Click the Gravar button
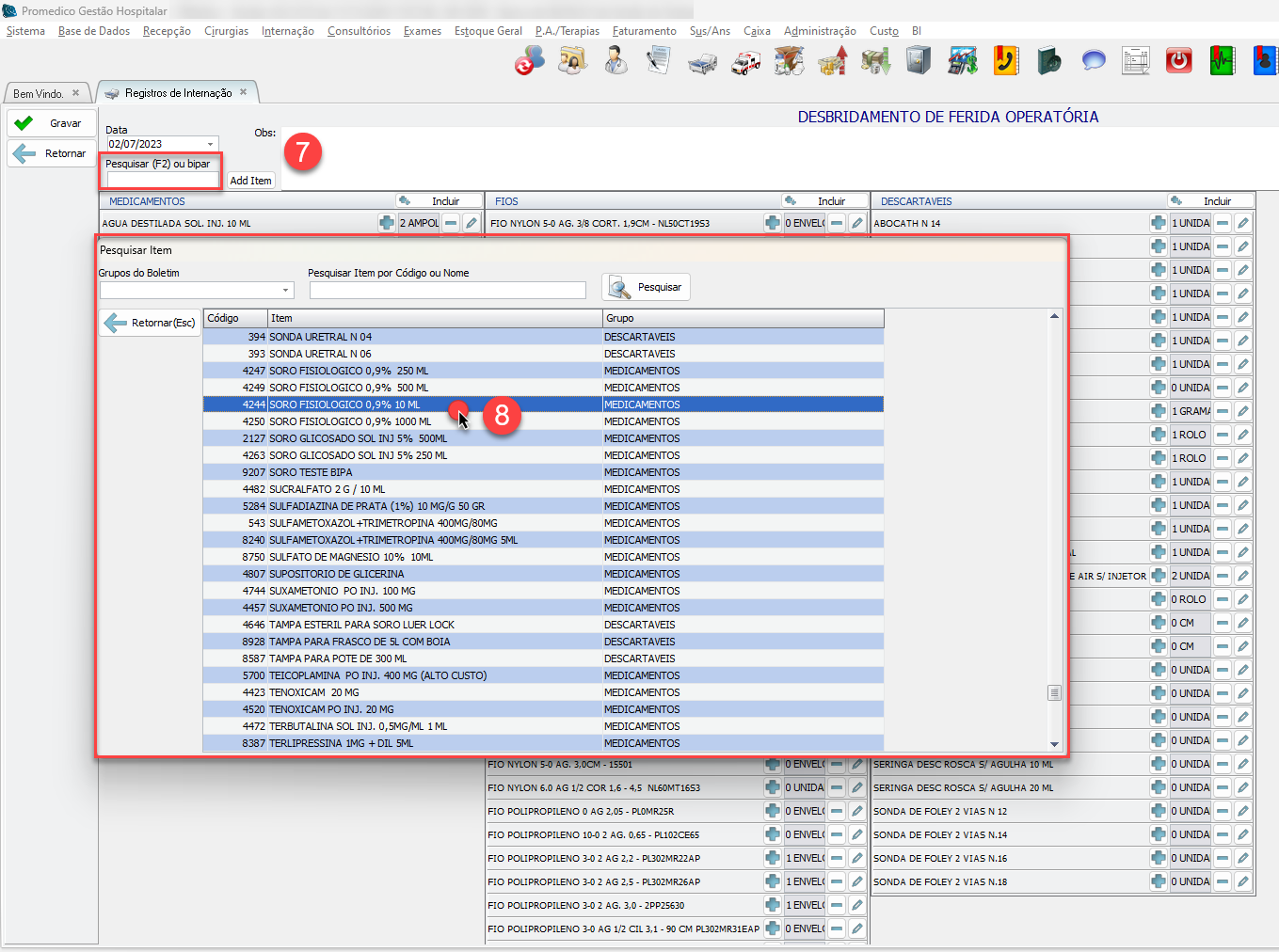This screenshot has height=952, width=1279. 52,123
